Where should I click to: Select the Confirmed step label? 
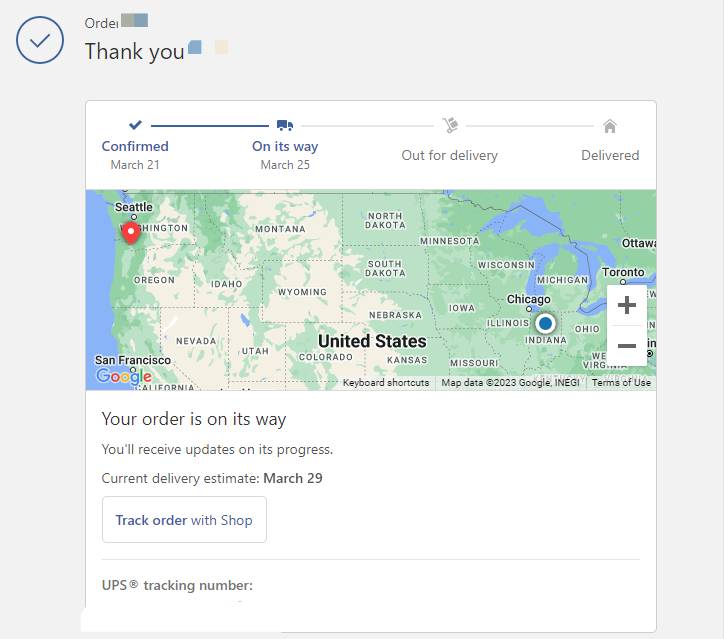click(135, 146)
